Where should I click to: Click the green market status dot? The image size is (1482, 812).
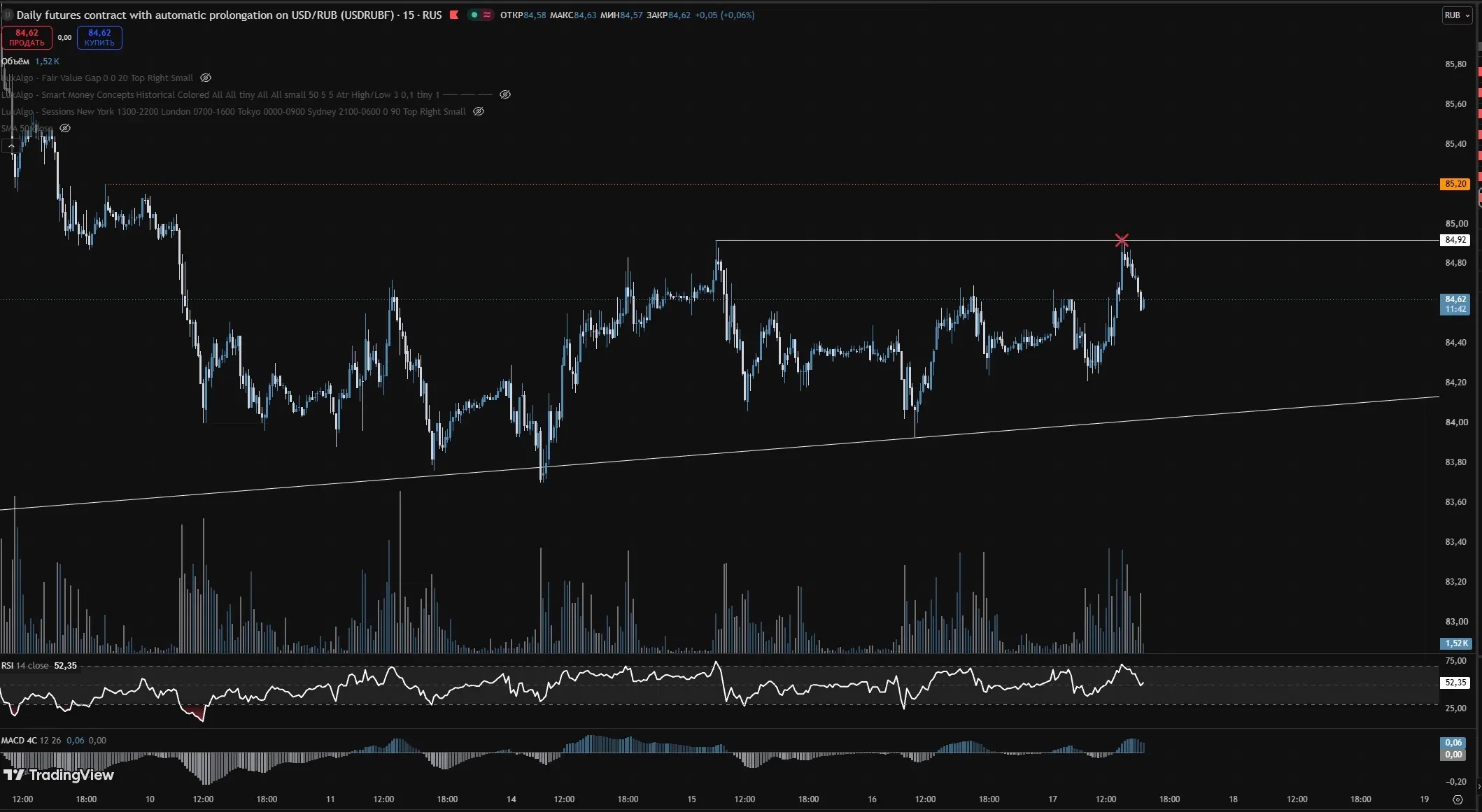point(474,15)
